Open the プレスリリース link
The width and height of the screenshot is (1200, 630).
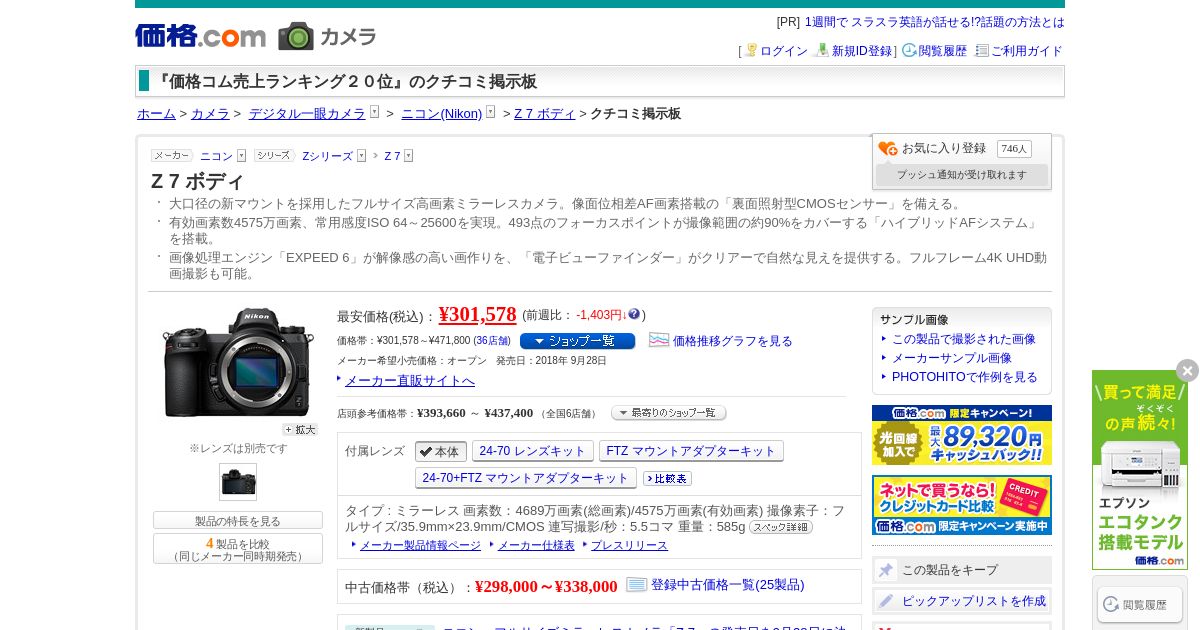click(629, 545)
